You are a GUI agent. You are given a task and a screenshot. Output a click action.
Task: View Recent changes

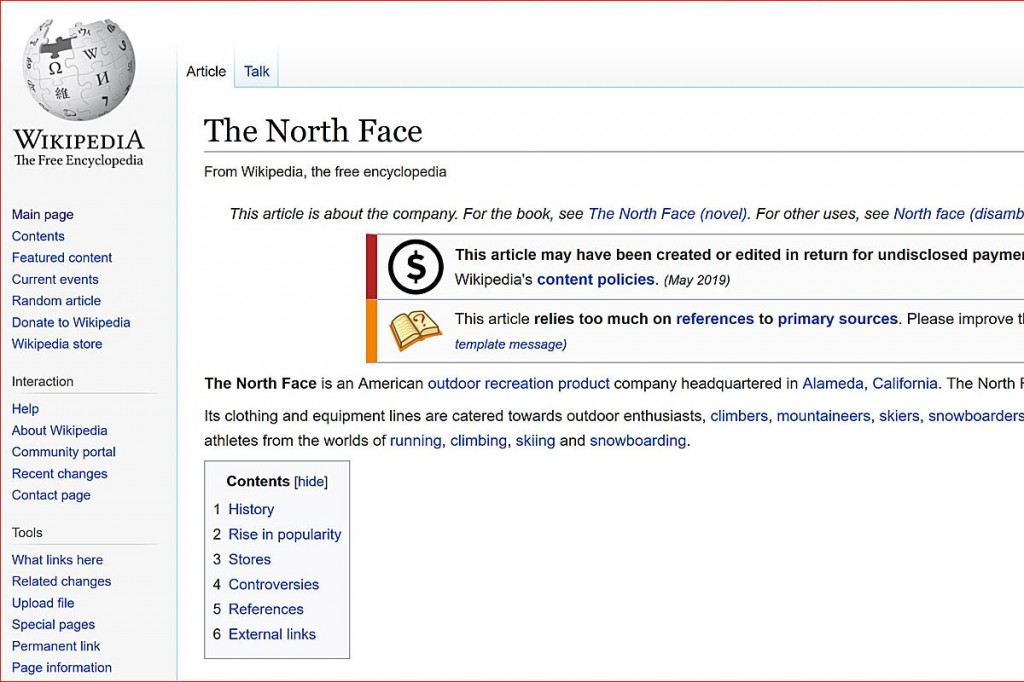(59, 473)
